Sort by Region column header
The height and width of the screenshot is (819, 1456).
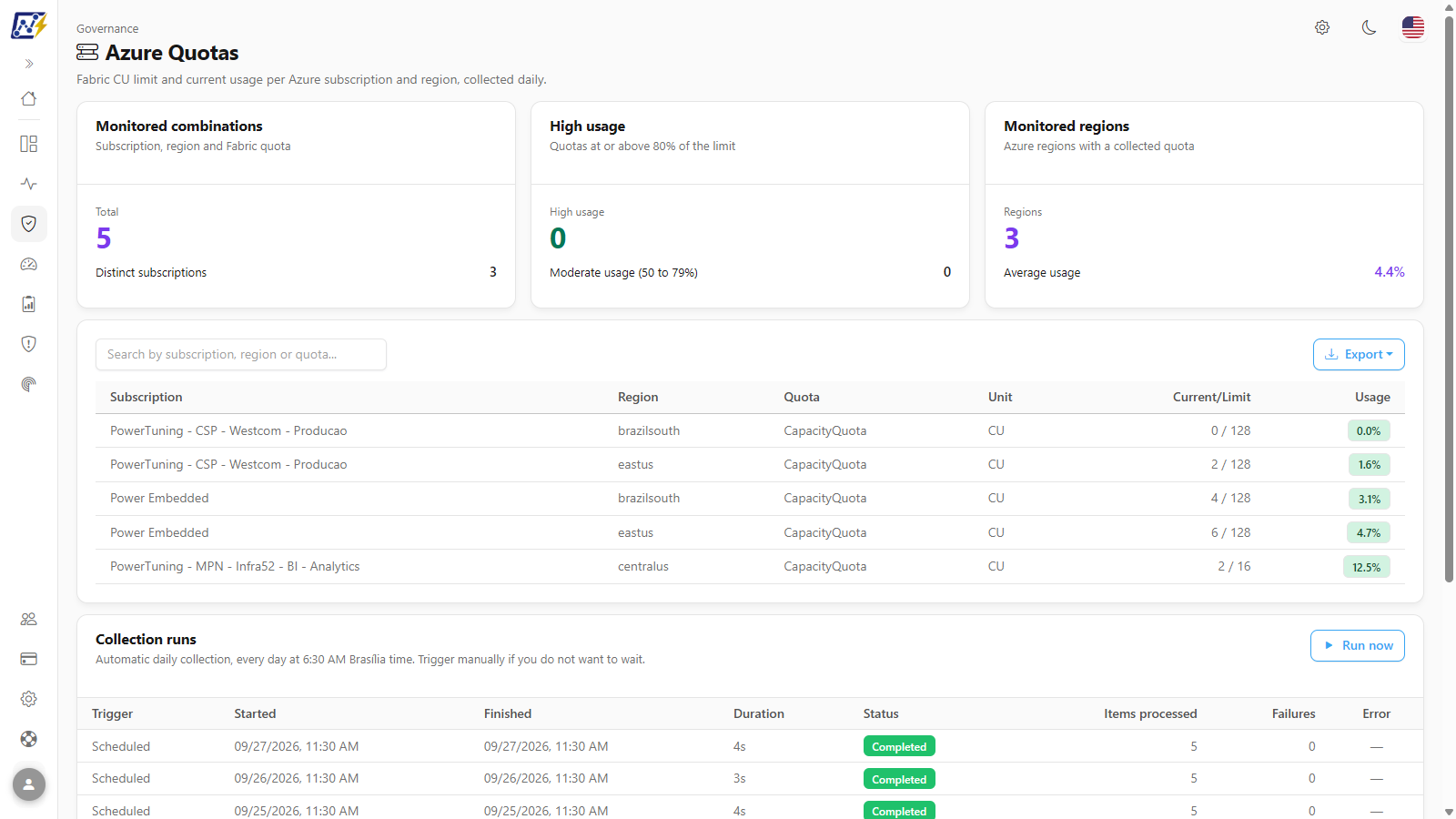638,398
